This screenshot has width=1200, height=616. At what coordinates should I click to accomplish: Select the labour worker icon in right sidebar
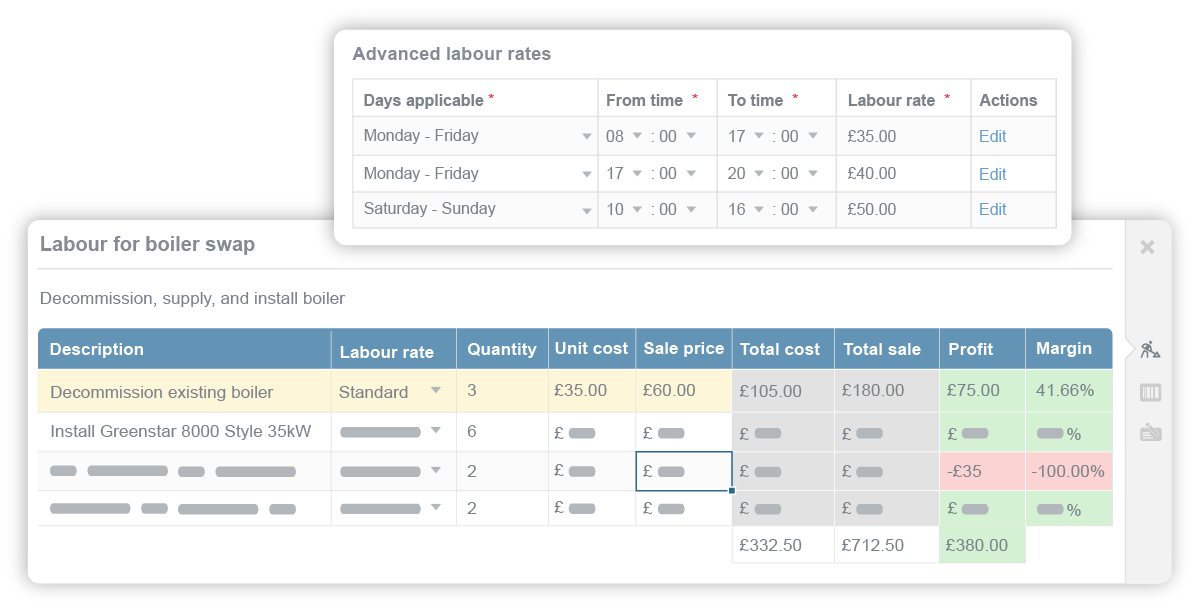point(1148,350)
